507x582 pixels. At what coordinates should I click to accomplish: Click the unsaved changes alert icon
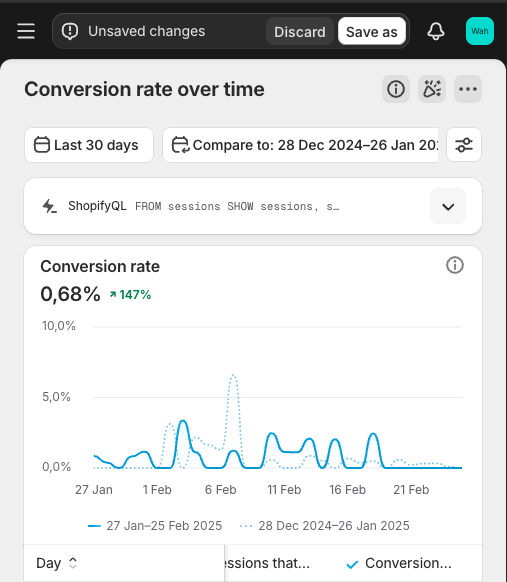coord(70,32)
